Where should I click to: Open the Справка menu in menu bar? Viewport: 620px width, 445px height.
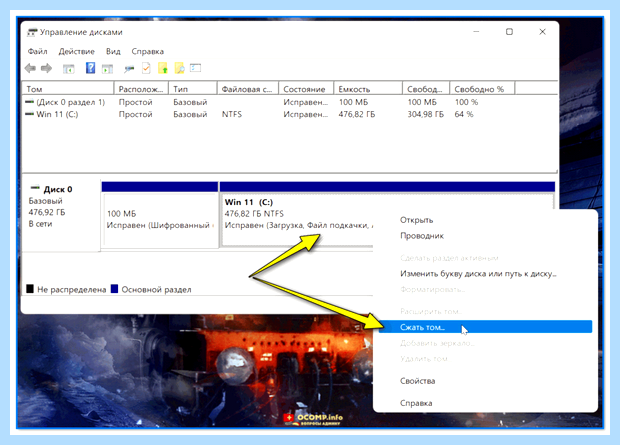point(147,51)
